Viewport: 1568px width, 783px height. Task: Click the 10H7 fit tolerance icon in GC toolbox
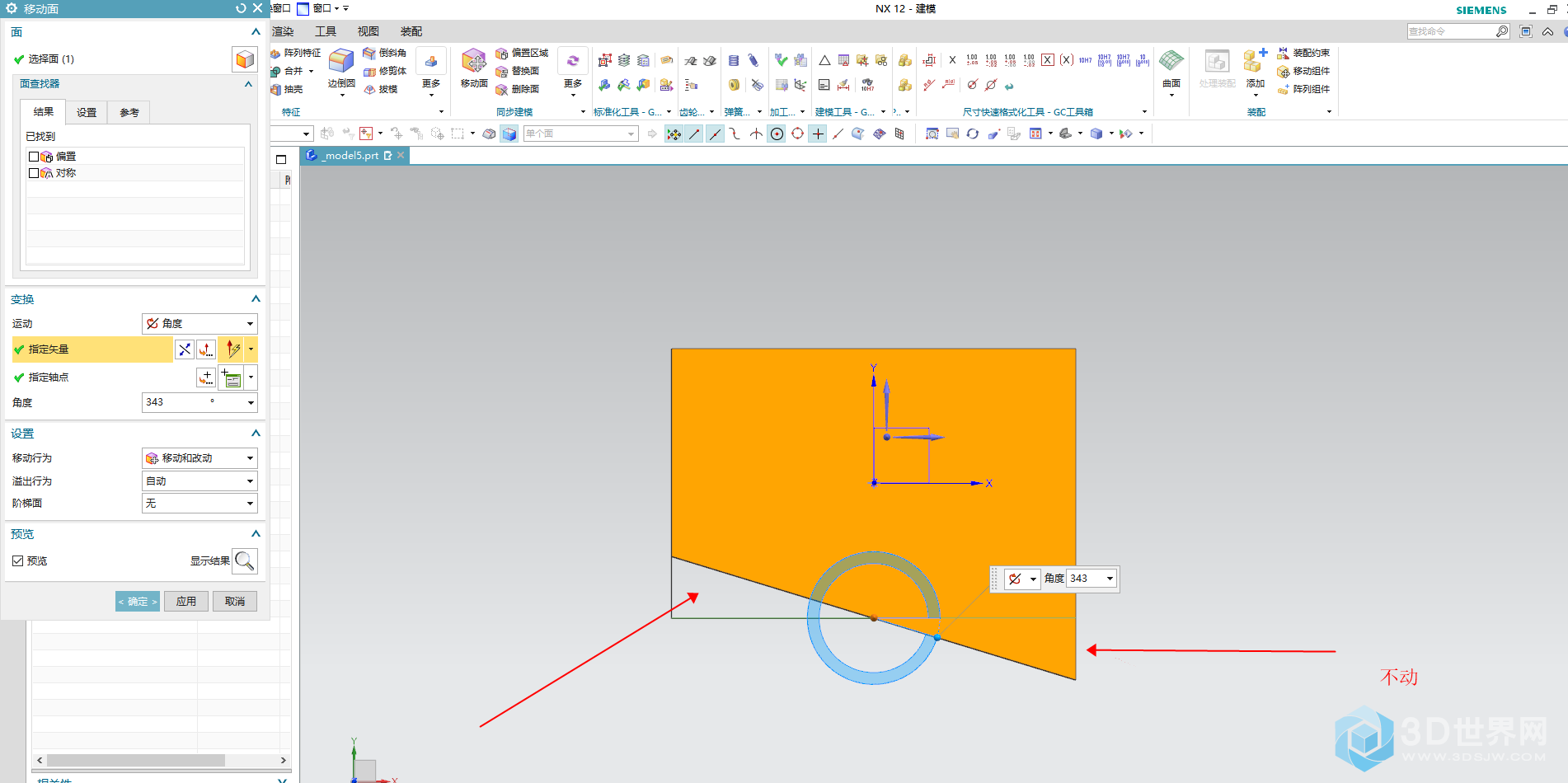pyautogui.click(x=1085, y=60)
